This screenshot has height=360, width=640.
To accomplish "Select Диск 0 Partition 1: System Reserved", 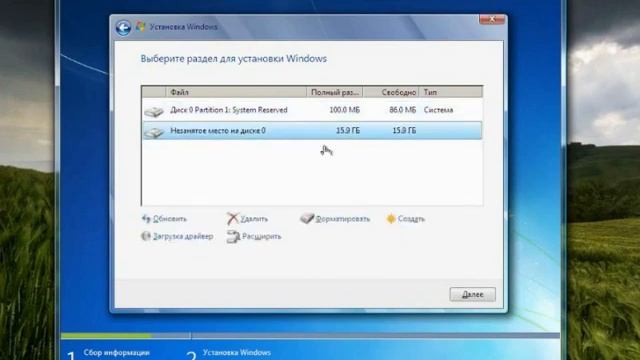I will click(x=312, y=110).
